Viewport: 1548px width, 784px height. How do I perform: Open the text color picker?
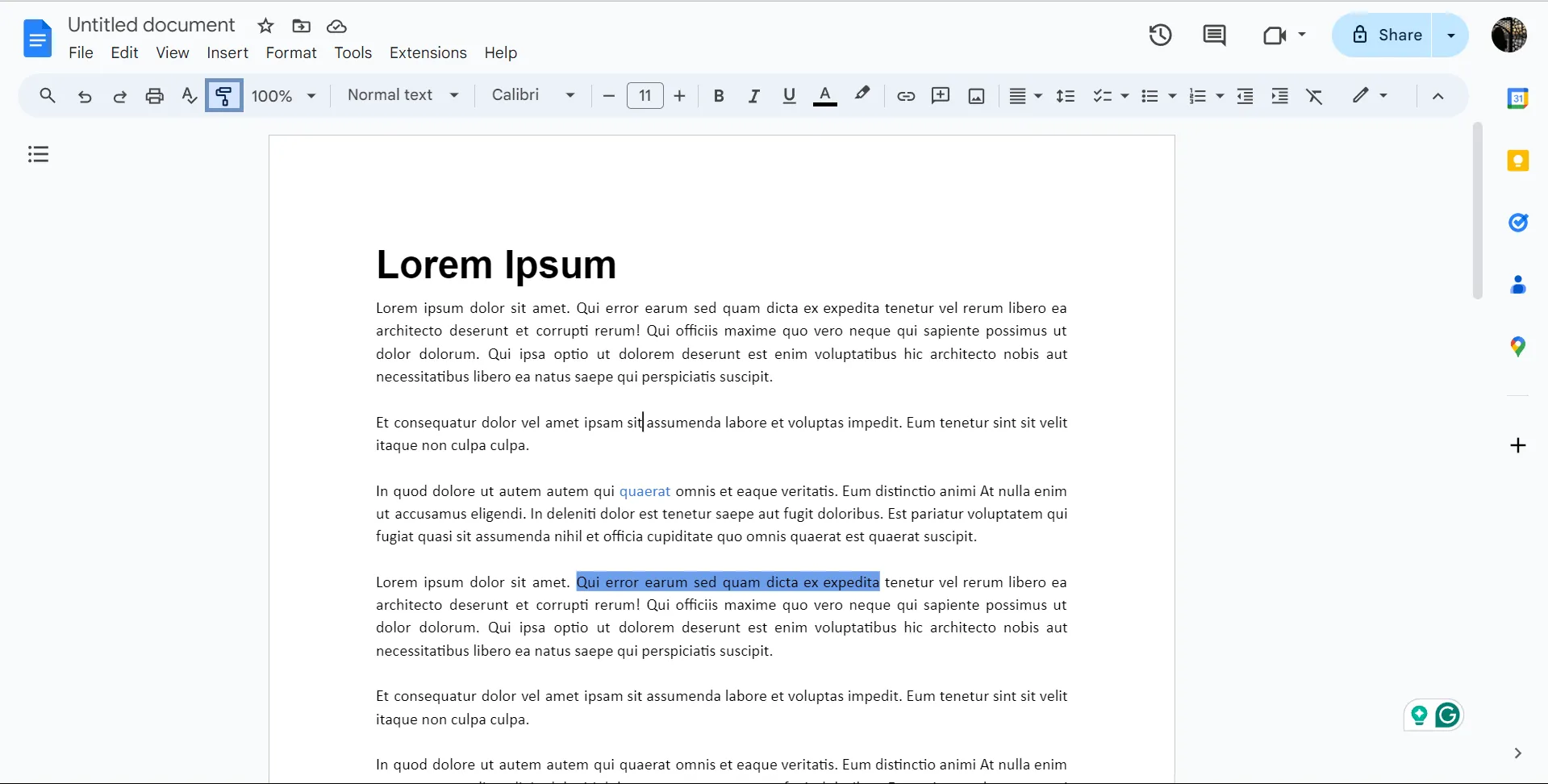[824, 96]
